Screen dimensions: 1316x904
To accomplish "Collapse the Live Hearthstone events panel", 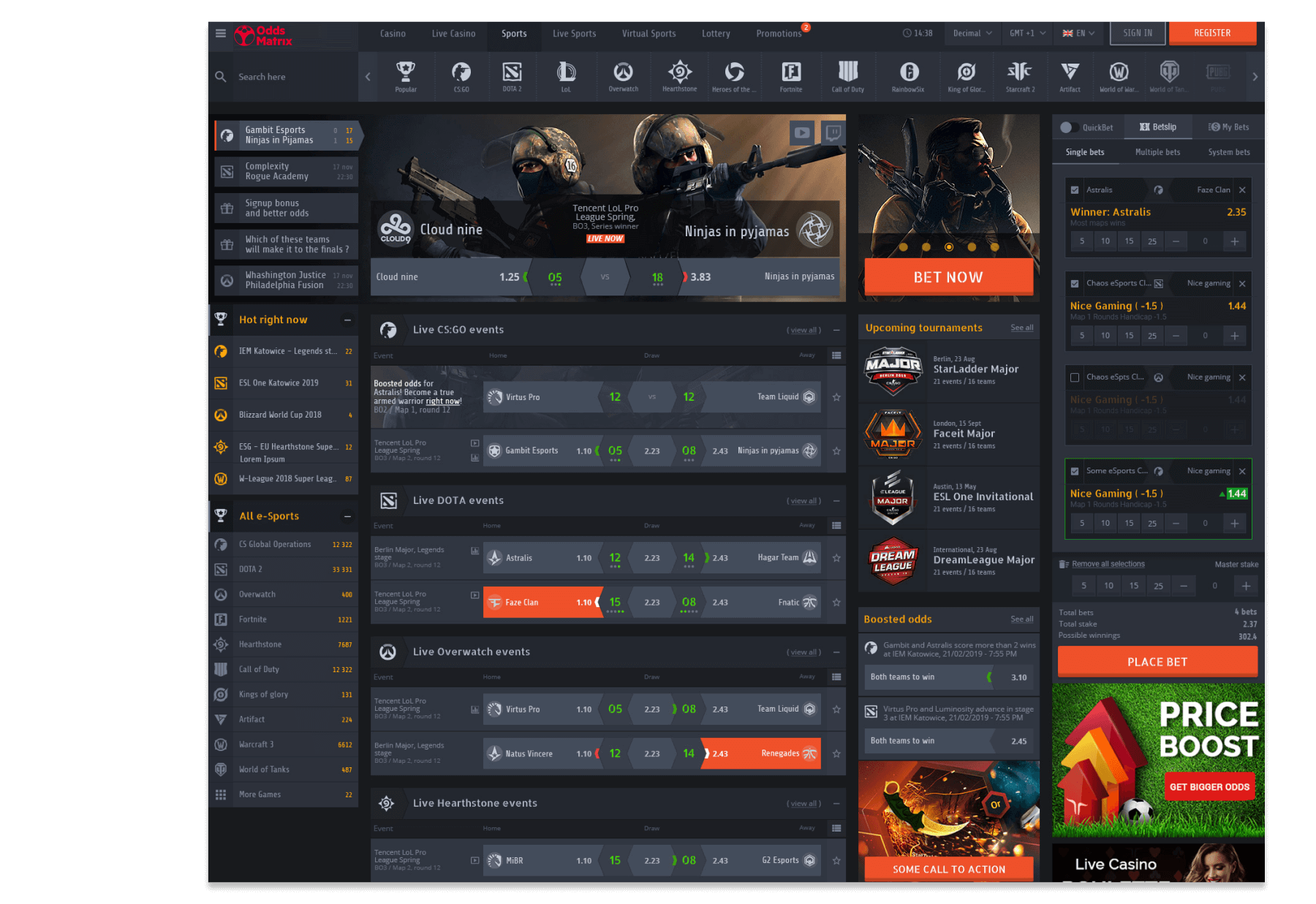I will pos(836,804).
